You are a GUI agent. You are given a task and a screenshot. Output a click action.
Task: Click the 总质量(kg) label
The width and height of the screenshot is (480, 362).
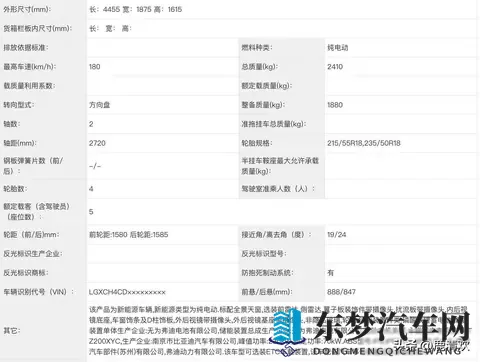pos(260,67)
